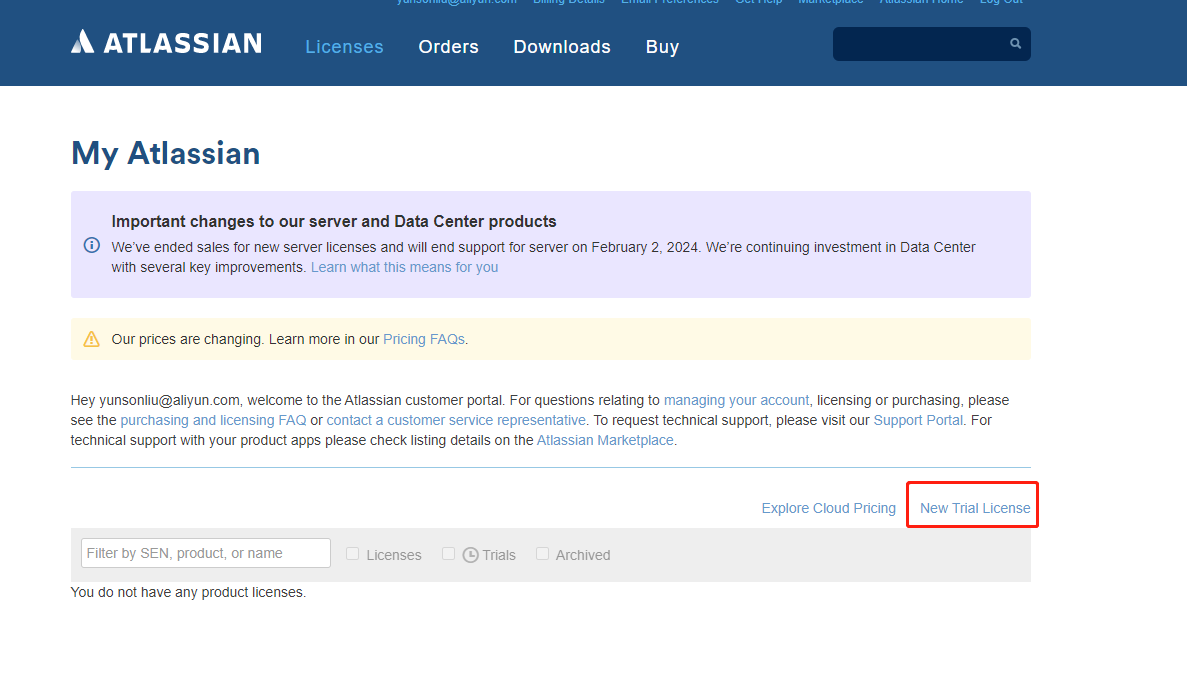Click New Trial License

972,507
